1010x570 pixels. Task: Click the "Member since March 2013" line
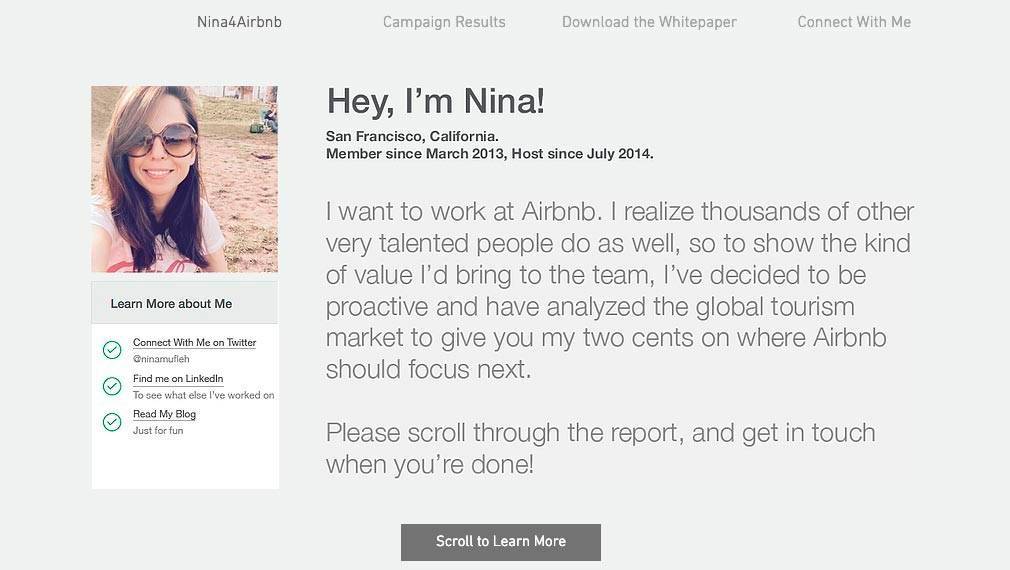coord(489,154)
